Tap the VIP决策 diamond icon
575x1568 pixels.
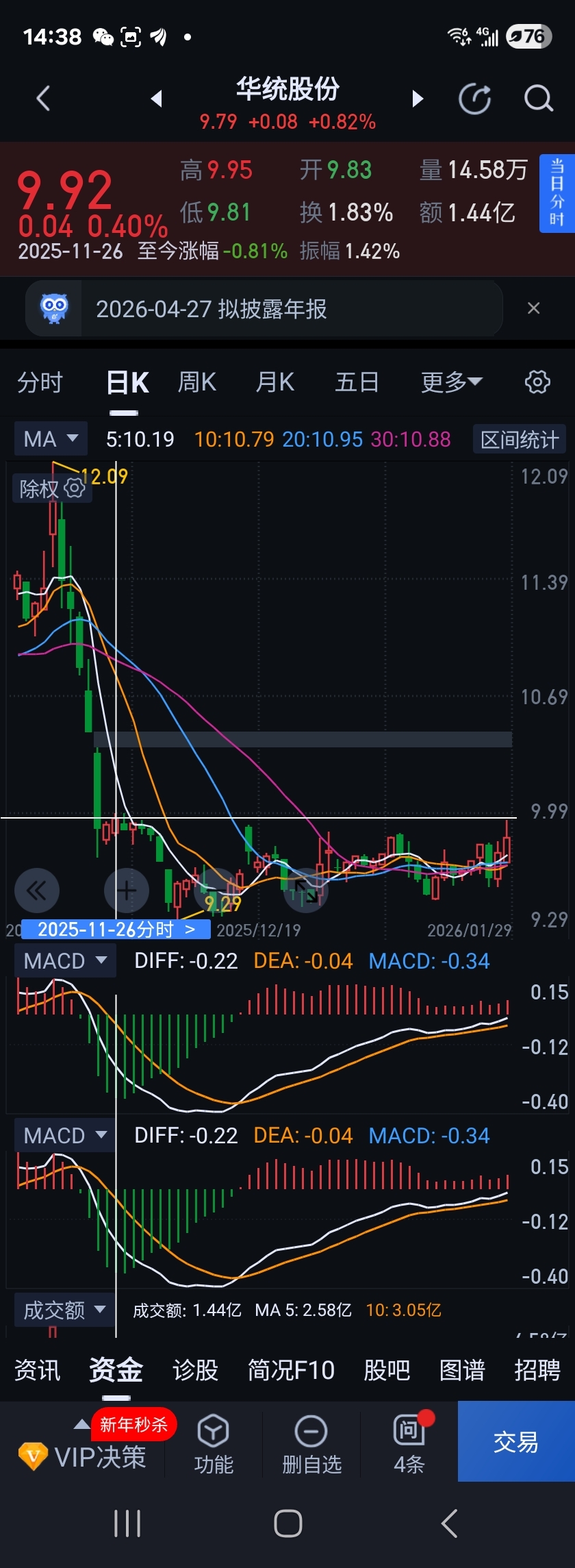(32, 1456)
